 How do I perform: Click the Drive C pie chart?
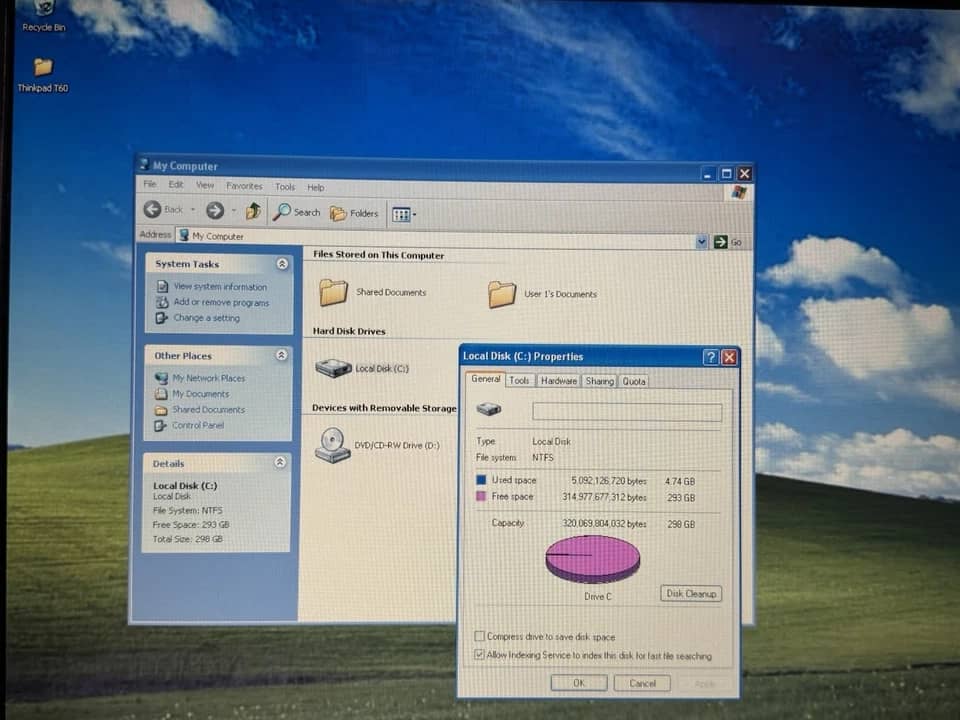592,559
